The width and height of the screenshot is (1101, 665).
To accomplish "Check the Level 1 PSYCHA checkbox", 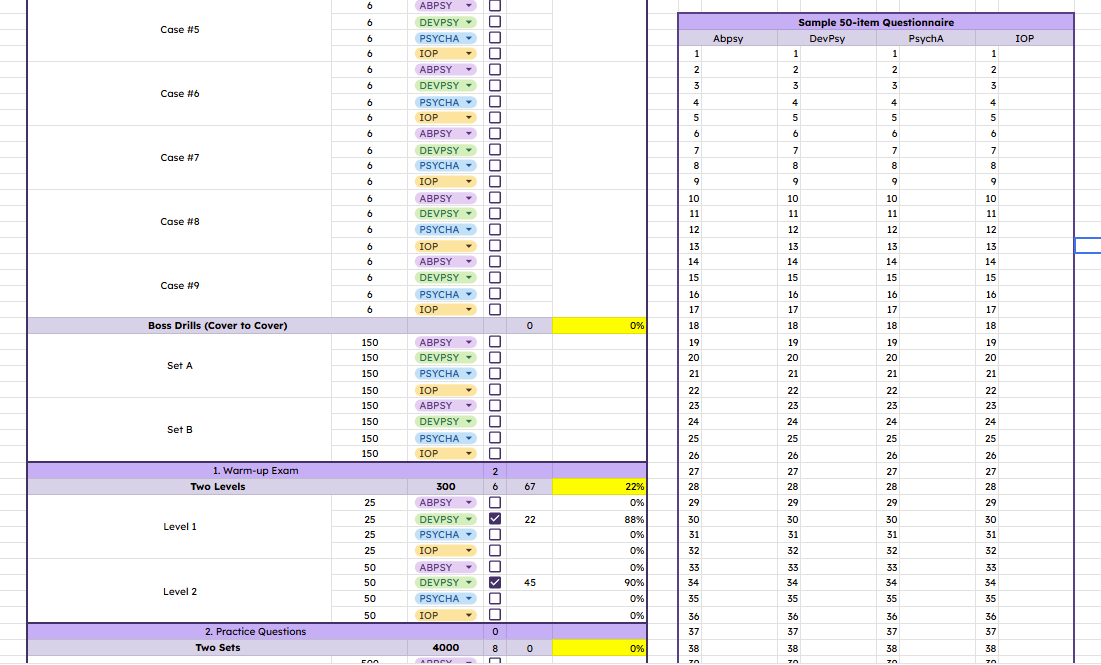I will coord(495,534).
